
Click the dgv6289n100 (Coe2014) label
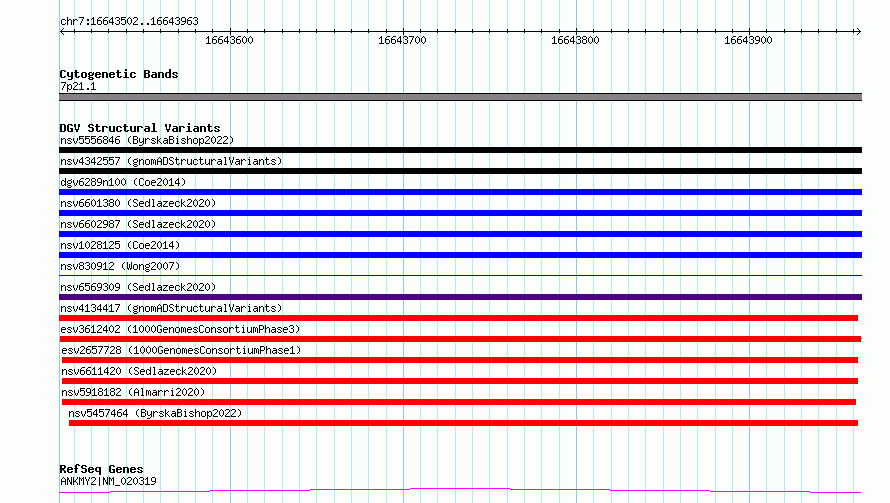(123, 182)
